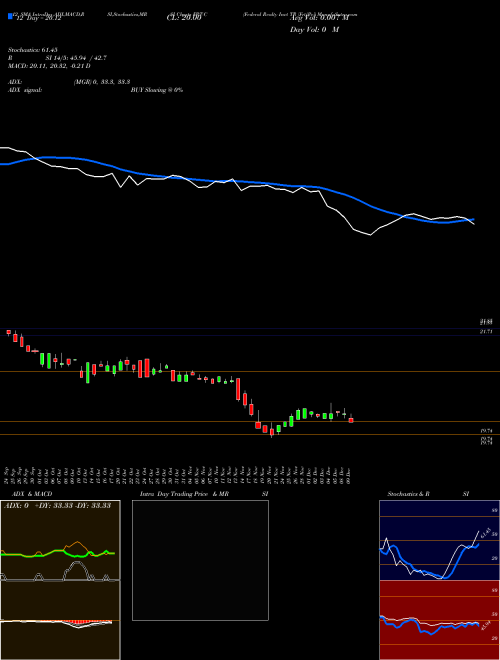Screen dimensions: 500x660
Task: Click the 'MACD: 20.11, 20.32, -0.21 D' line
Action: tap(49, 66)
